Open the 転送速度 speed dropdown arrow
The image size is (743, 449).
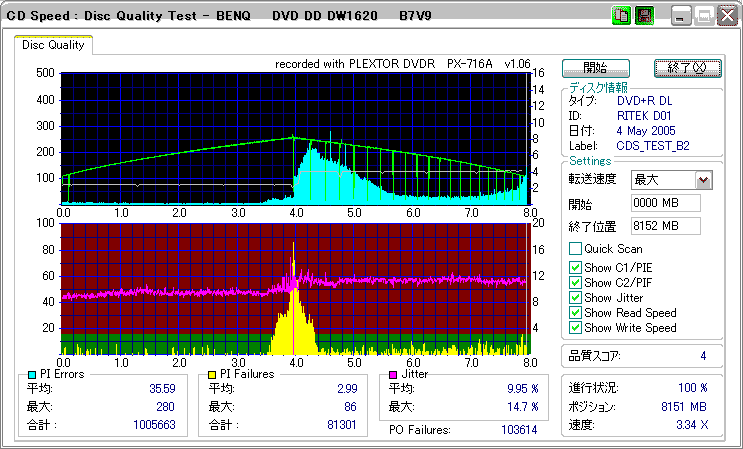(x=703, y=180)
